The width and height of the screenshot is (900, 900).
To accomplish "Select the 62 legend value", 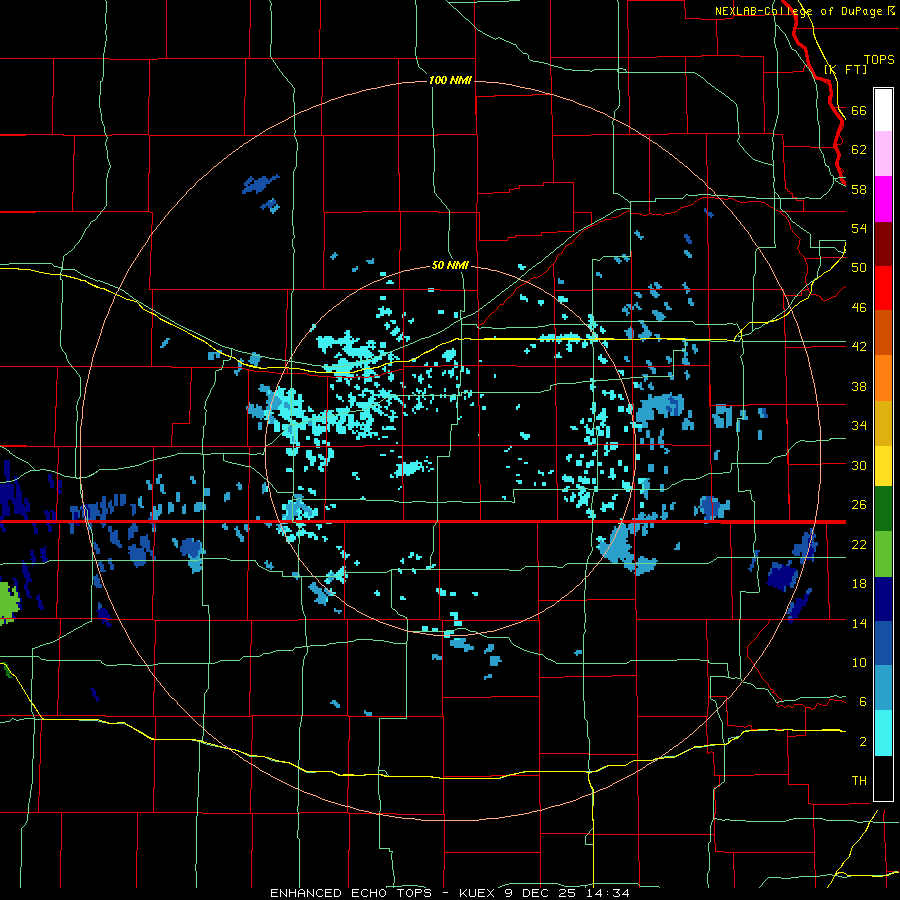I will click(859, 150).
